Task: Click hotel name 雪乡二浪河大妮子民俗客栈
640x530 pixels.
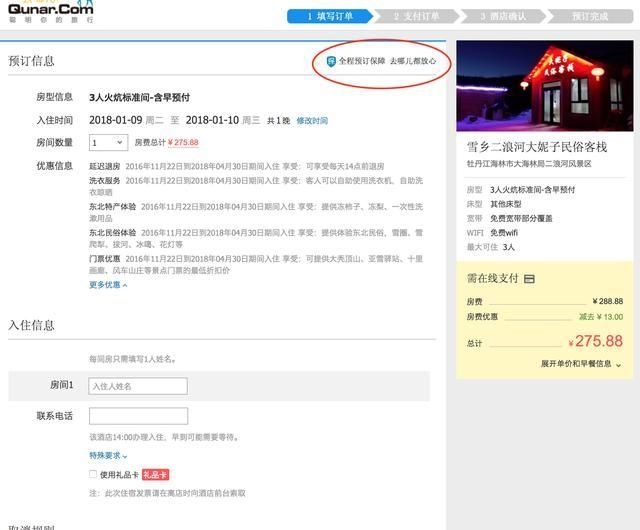Action: pyautogui.click(x=537, y=147)
